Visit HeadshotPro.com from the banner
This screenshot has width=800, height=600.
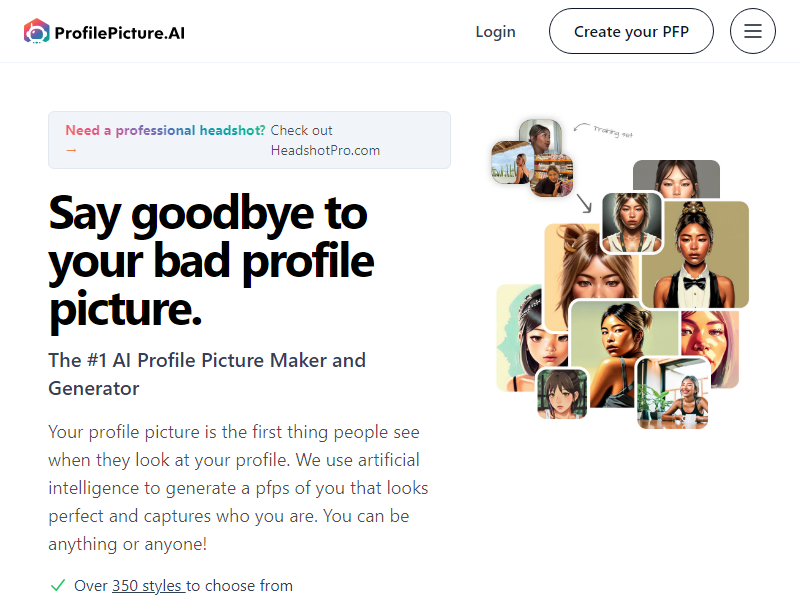pyautogui.click(x=325, y=150)
